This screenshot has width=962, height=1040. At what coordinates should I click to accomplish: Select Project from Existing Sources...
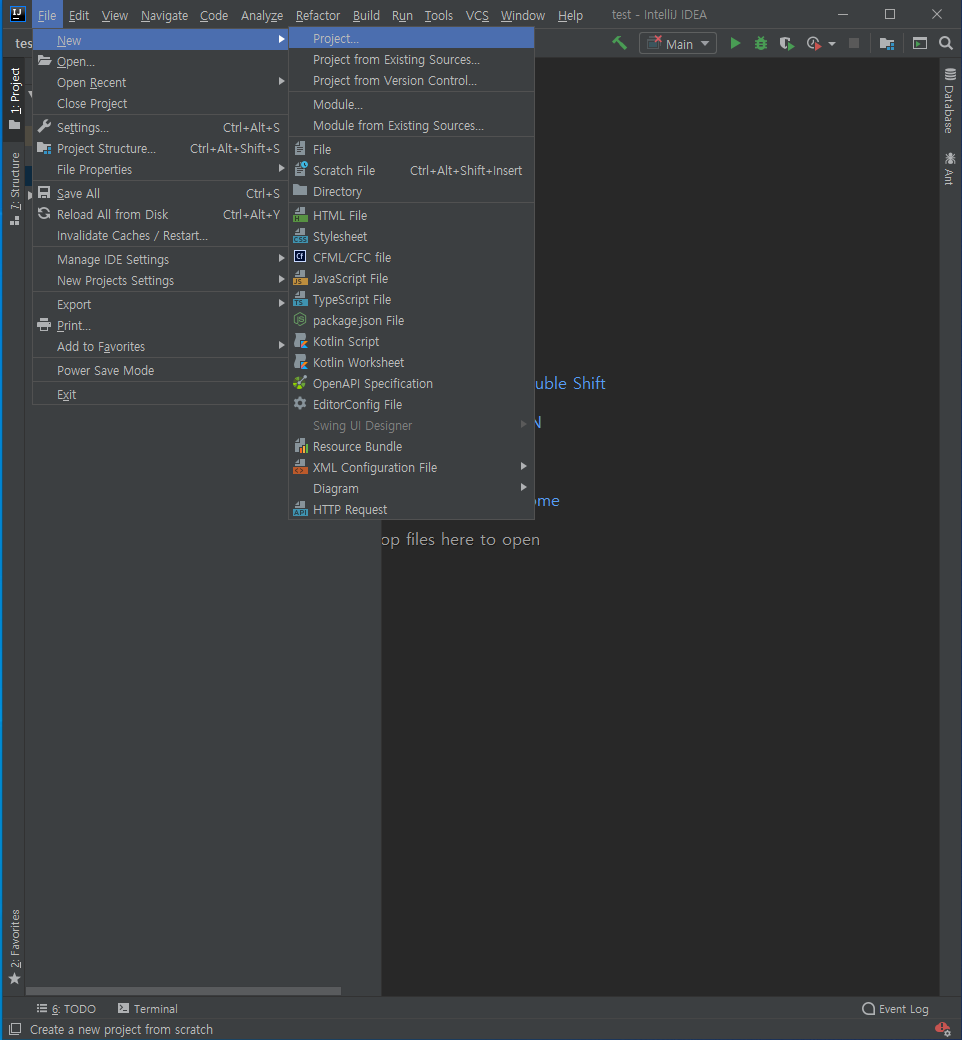(411, 60)
